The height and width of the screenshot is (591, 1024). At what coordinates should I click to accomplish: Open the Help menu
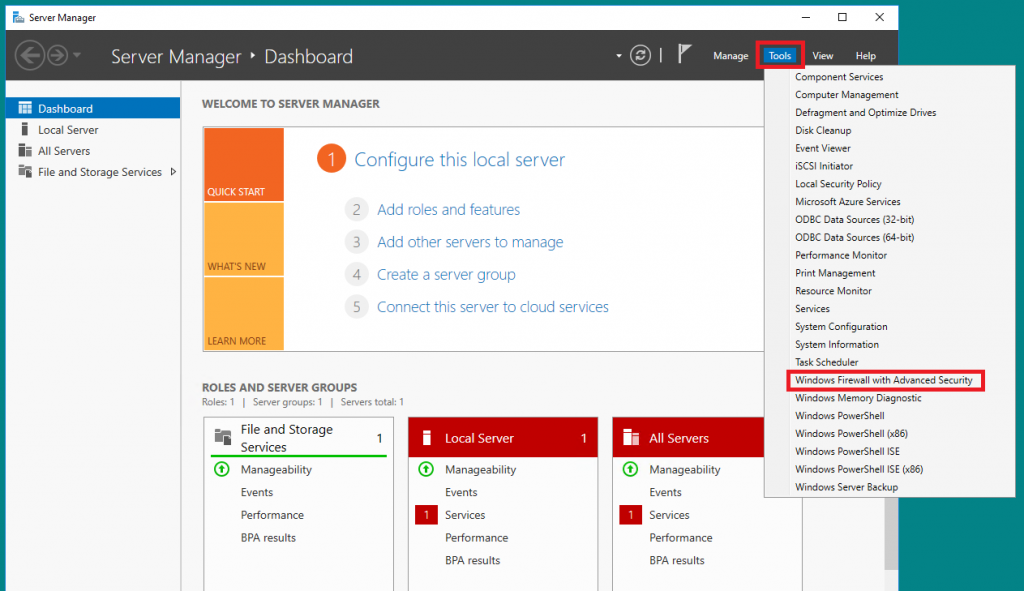[865, 56]
